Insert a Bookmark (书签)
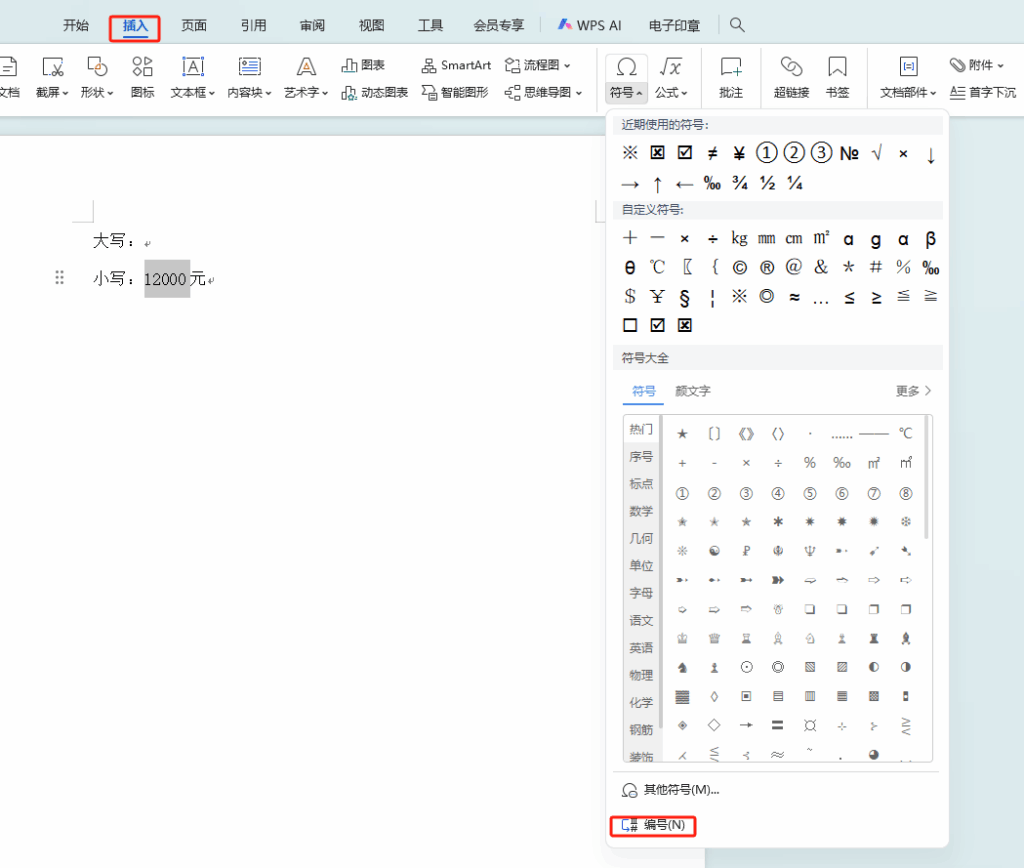The height and width of the screenshot is (868, 1024). pos(837,77)
